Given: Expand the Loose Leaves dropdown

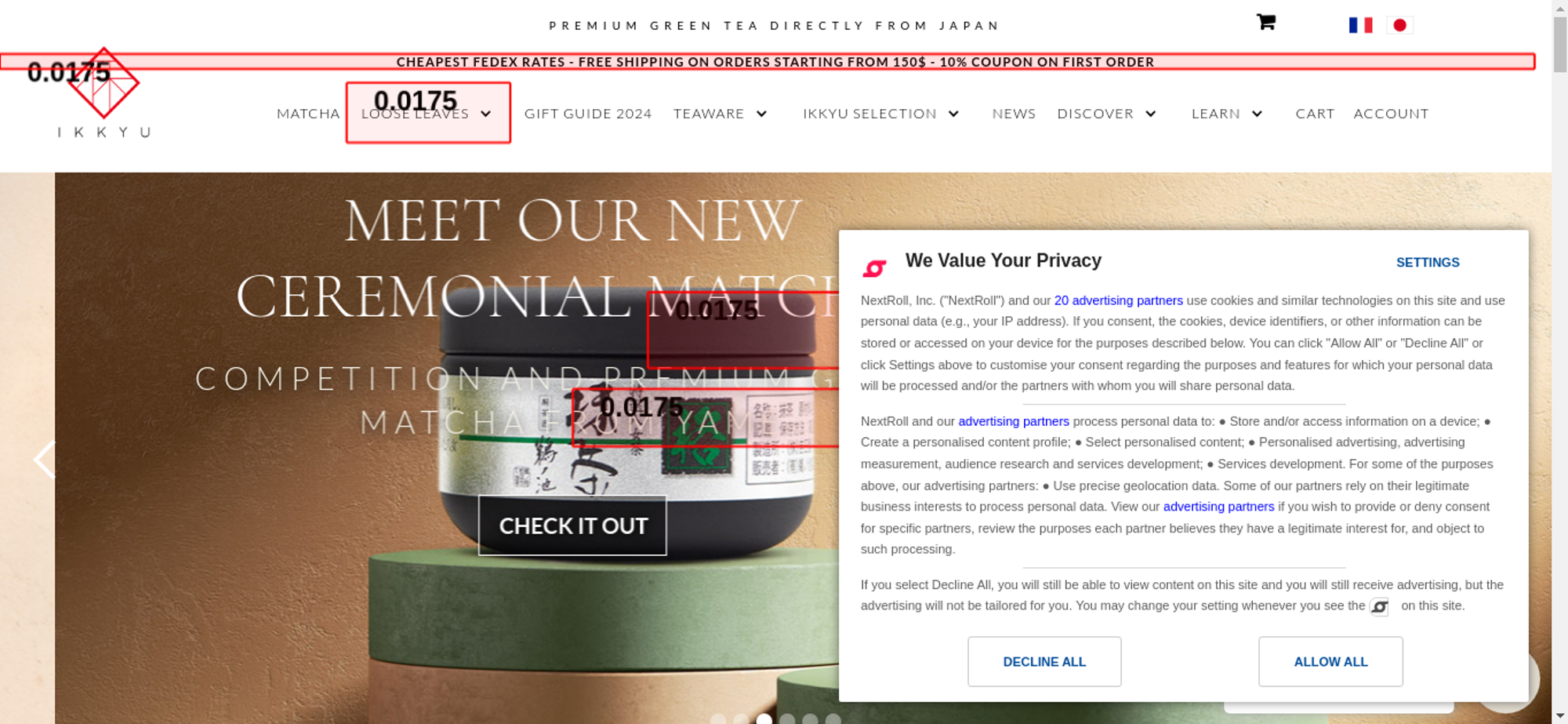Looking at the screenshot, I should pyautogui.click(x=486, y=114).
